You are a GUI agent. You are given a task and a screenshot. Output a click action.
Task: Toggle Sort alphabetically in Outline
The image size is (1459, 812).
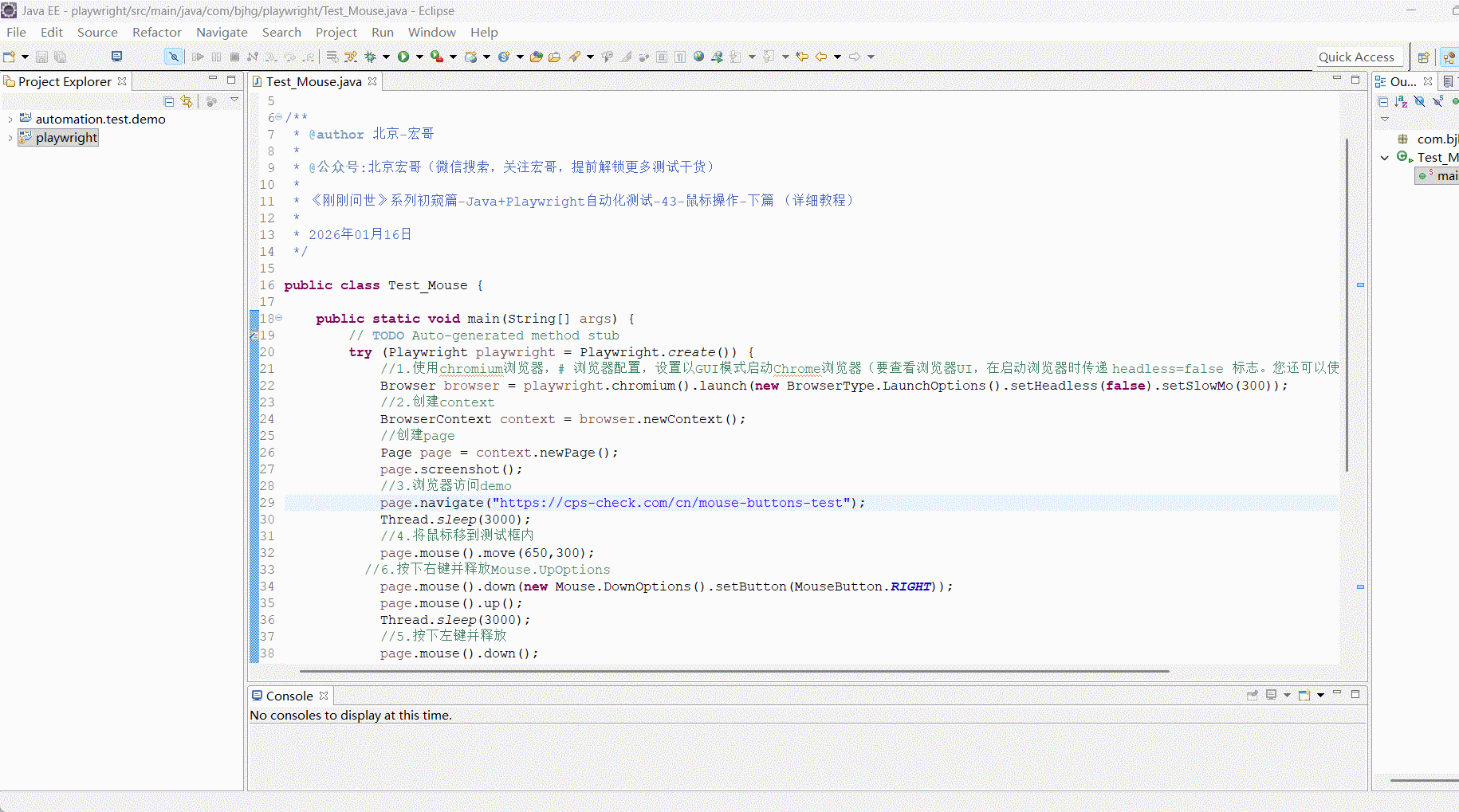1401,101
